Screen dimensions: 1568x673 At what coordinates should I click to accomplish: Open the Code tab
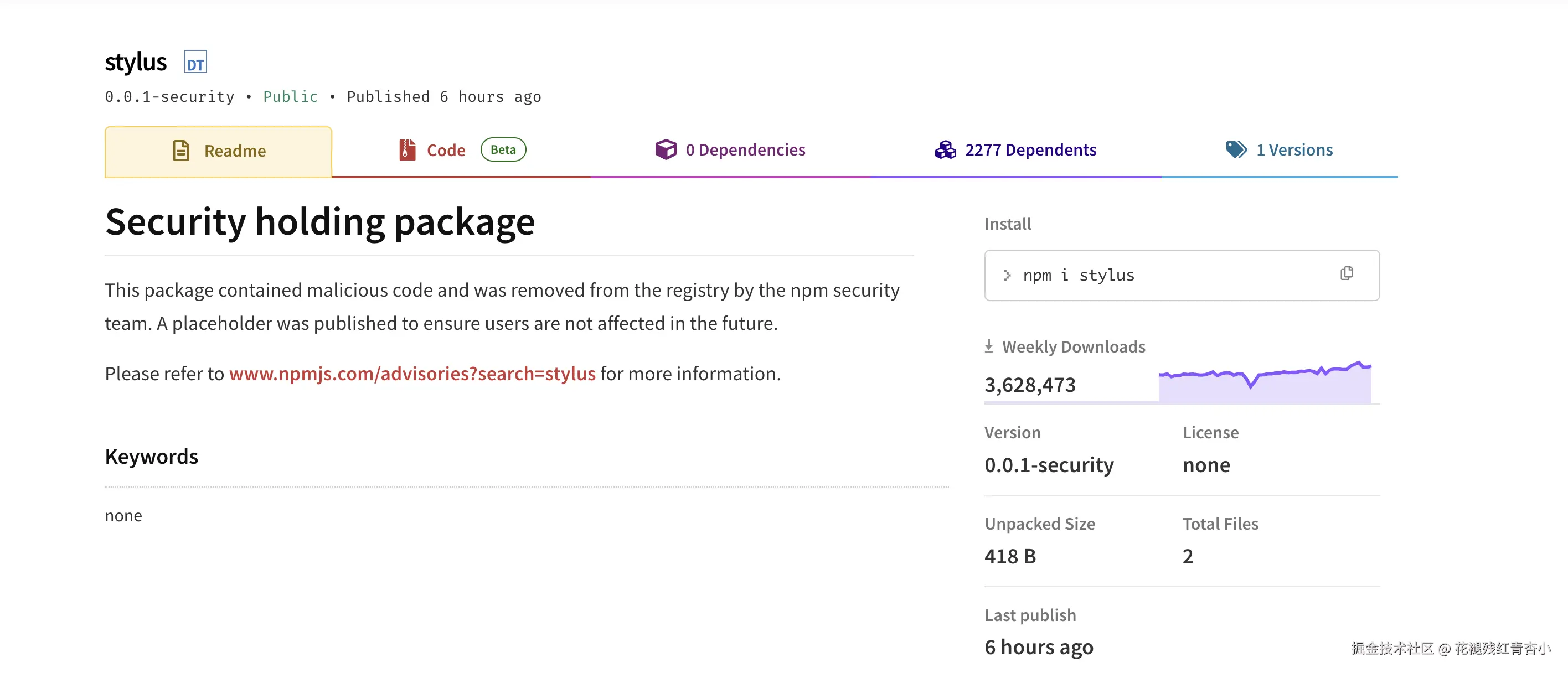(x=446, y=151)
